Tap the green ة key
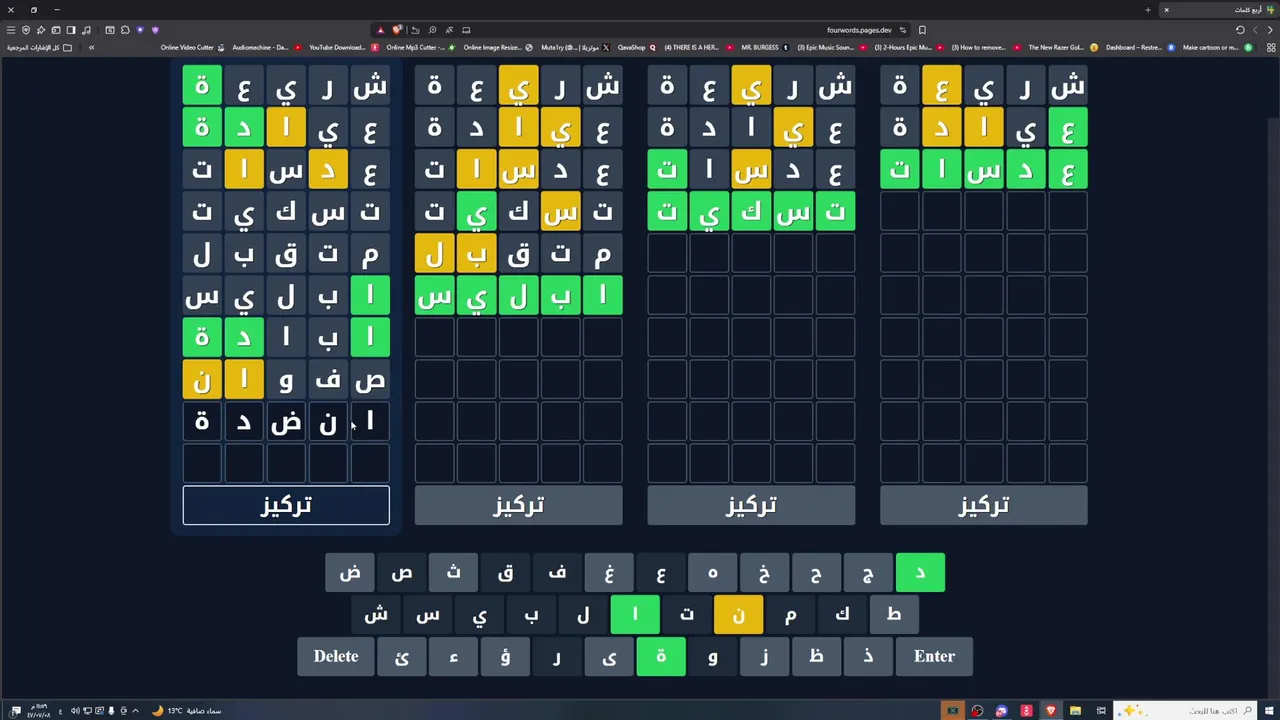Image resolution: width=1280 pixels, height=720 pixels. tap(661, 656)
